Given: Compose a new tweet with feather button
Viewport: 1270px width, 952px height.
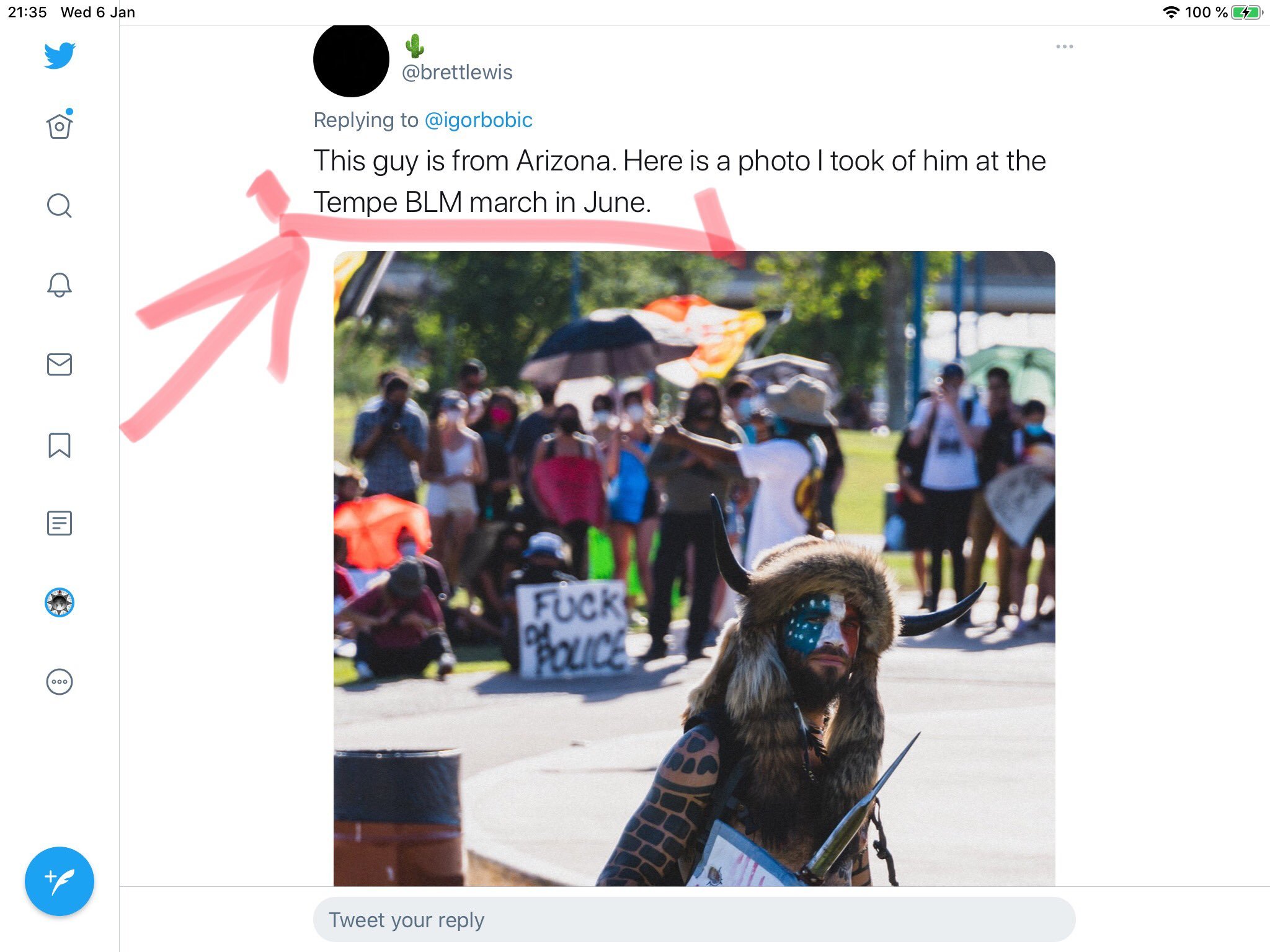Looking at the screenshot, I should (x=60, y=881).
